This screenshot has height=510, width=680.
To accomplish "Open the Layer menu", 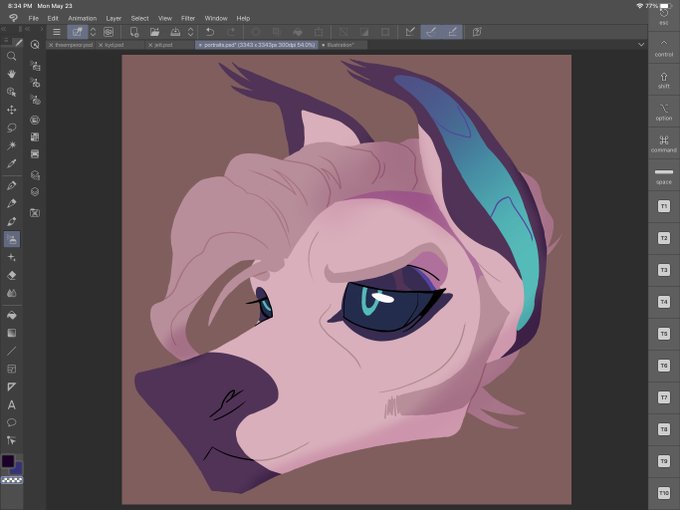I will tap(114, 19).
